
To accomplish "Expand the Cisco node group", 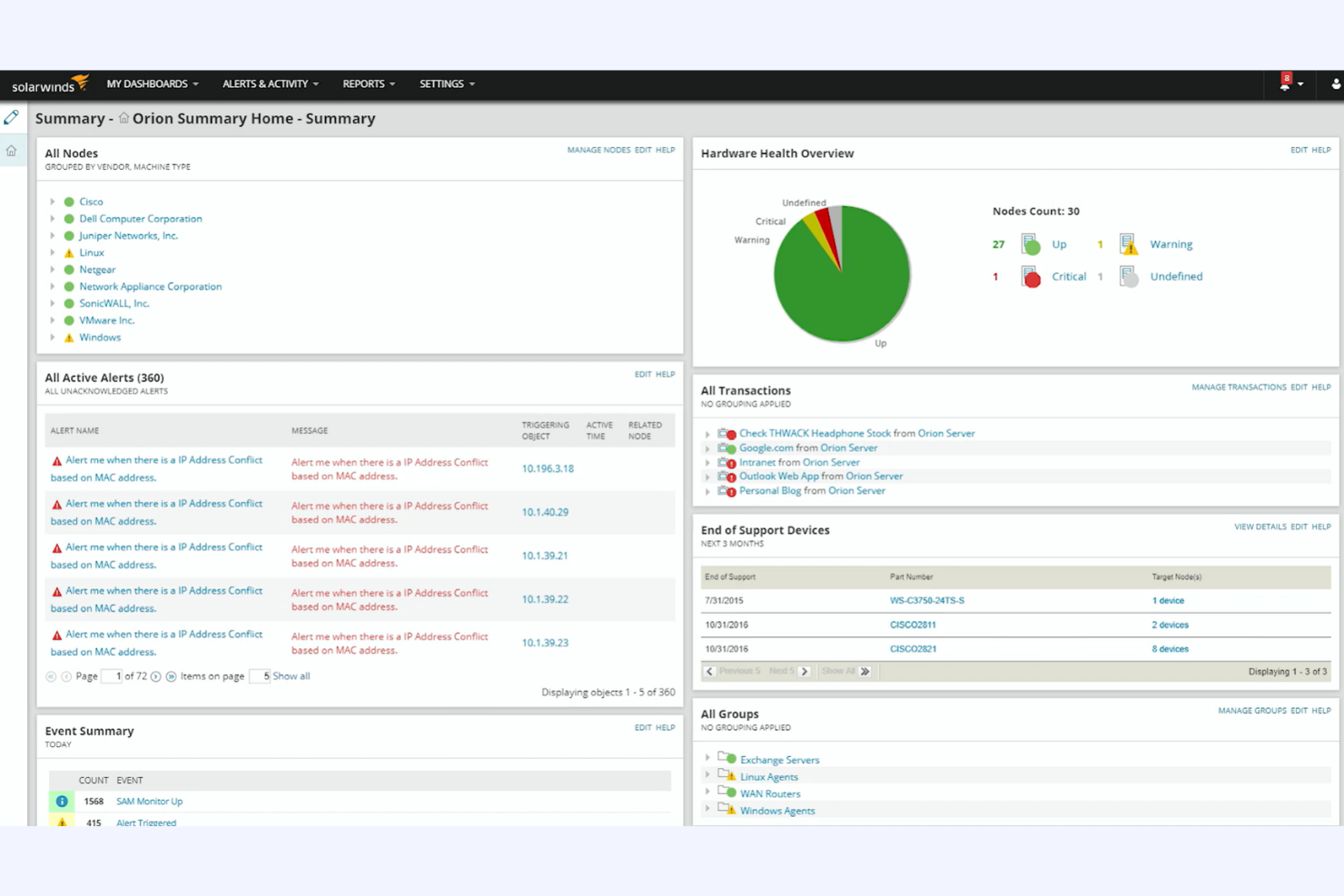I will click(53, 201).
